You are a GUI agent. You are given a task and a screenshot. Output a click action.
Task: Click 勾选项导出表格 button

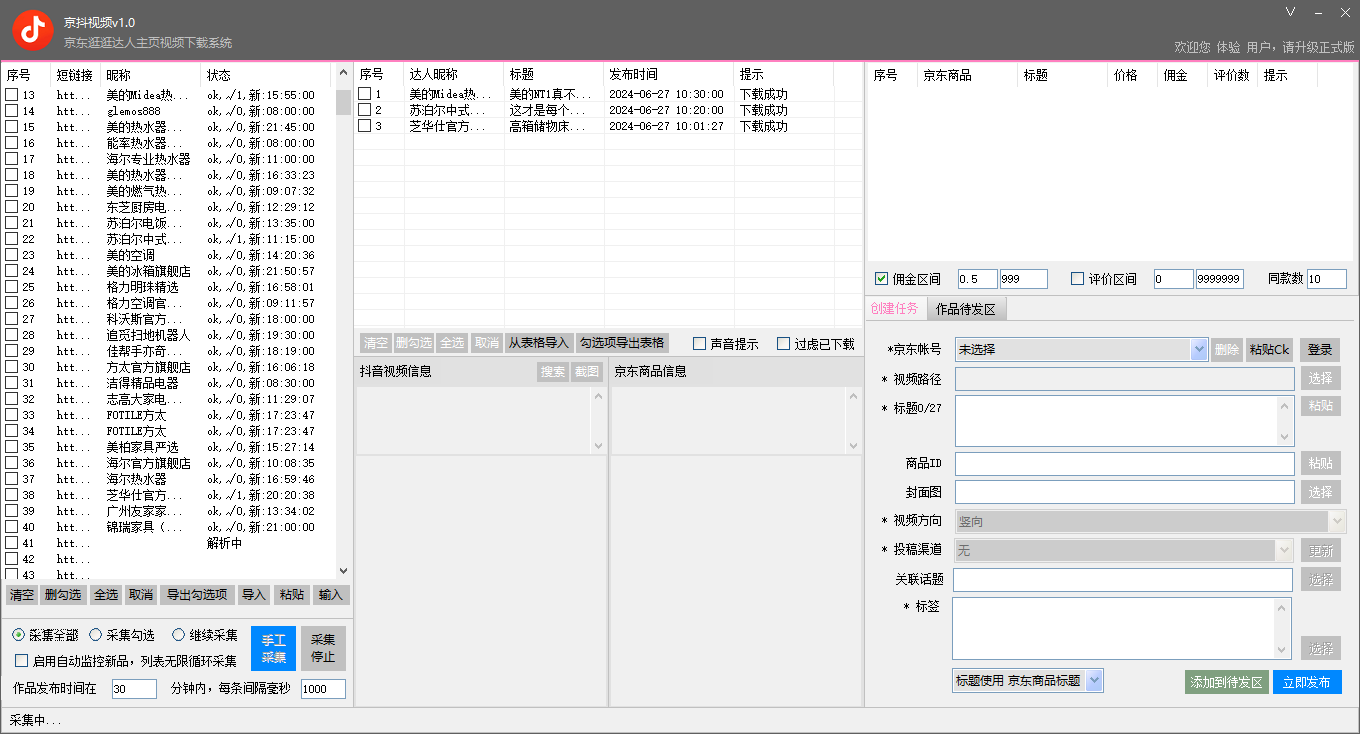pos(622,343)
